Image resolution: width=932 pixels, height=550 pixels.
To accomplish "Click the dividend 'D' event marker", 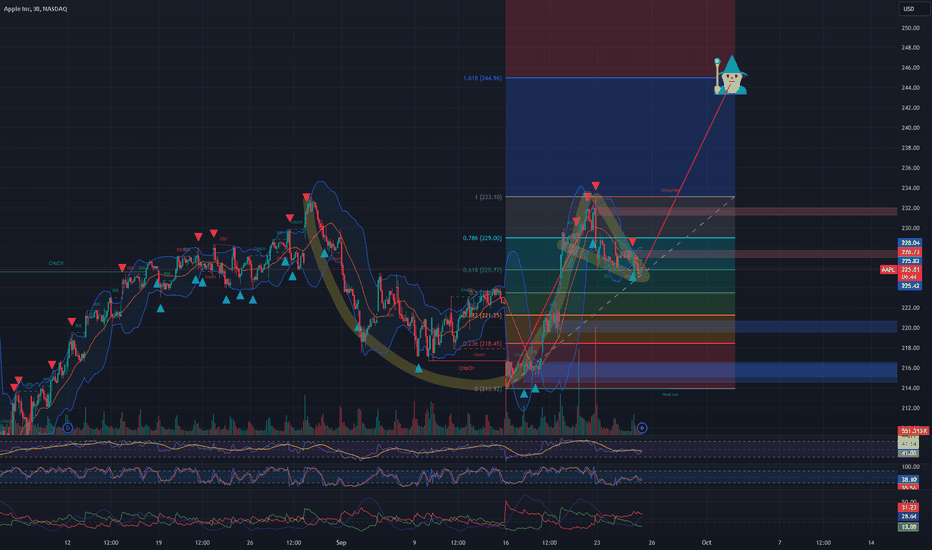I will 67,428.
